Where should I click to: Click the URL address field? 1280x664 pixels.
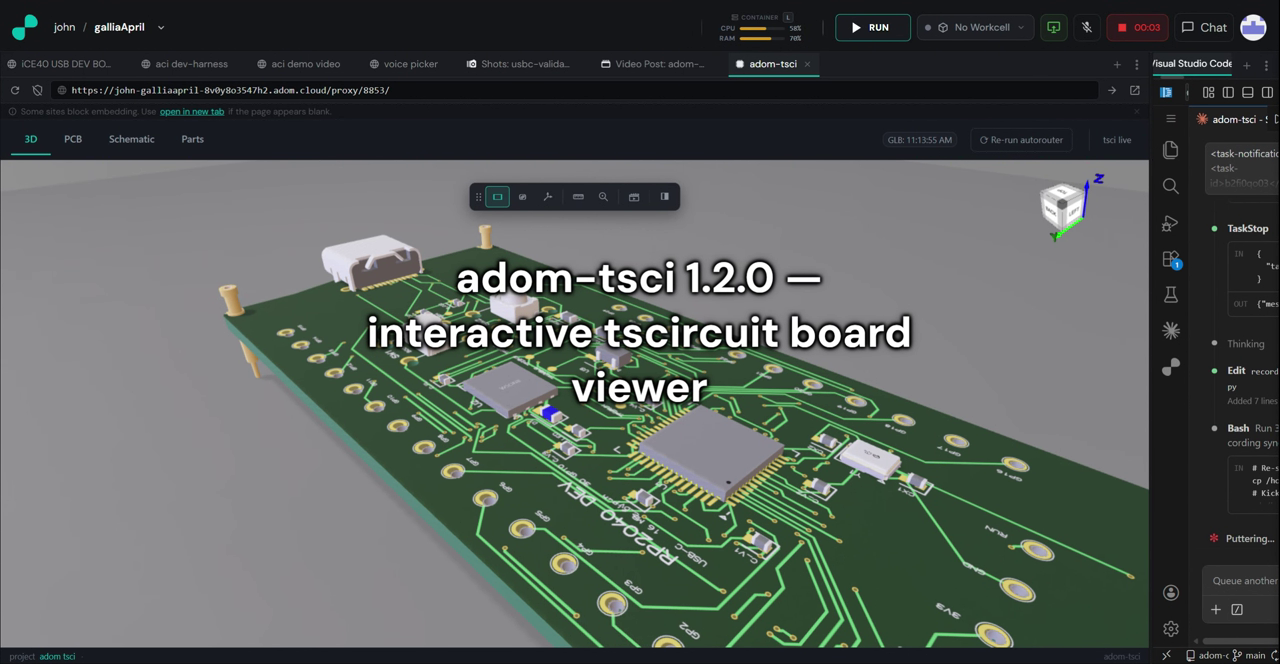click(x=575, y=90)
